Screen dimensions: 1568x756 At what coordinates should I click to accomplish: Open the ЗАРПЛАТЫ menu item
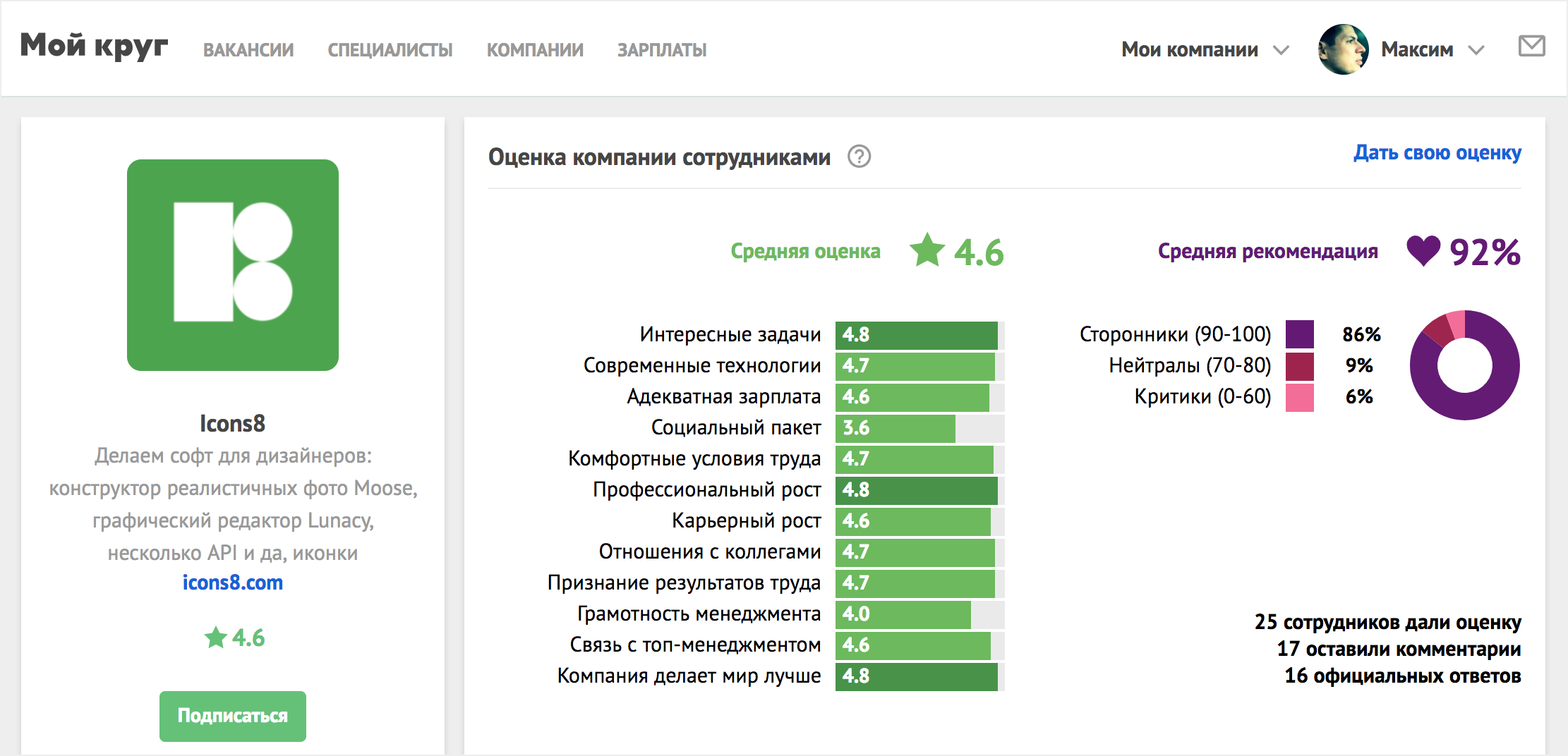(x=662, y=50)
